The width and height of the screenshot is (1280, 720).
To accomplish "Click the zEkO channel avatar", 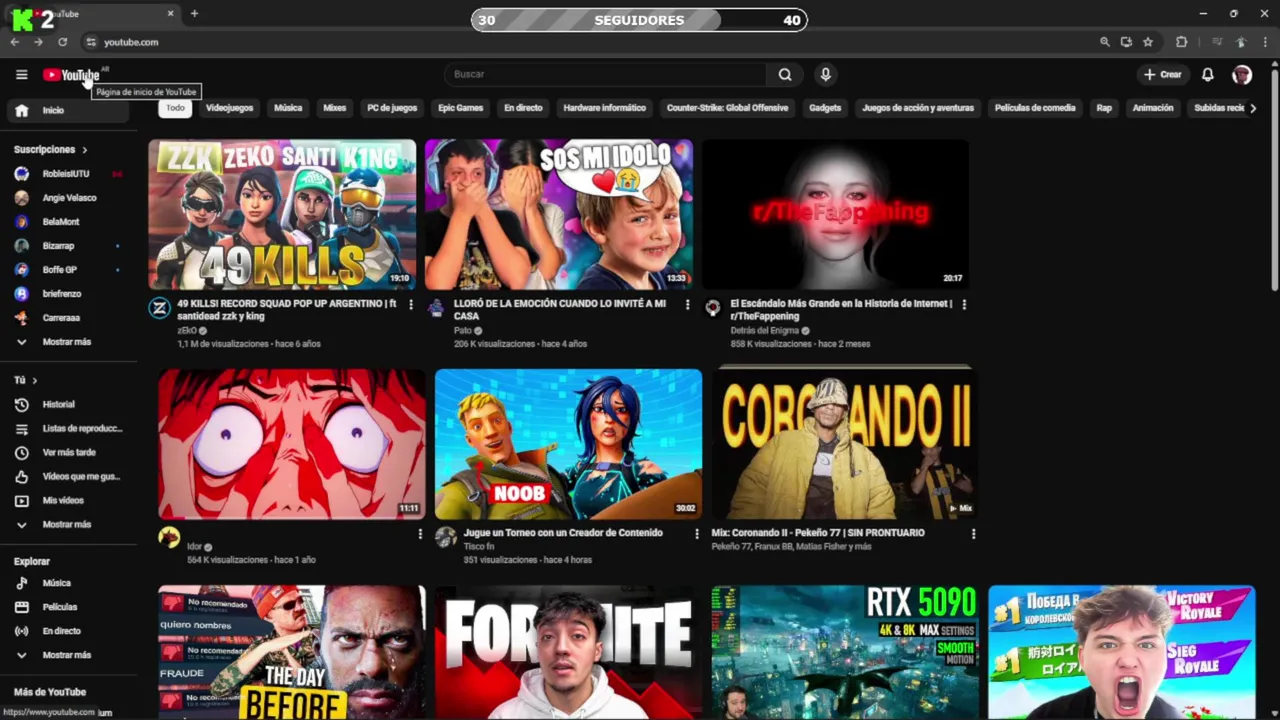I will pyautogui.click(x=160, y=308).
